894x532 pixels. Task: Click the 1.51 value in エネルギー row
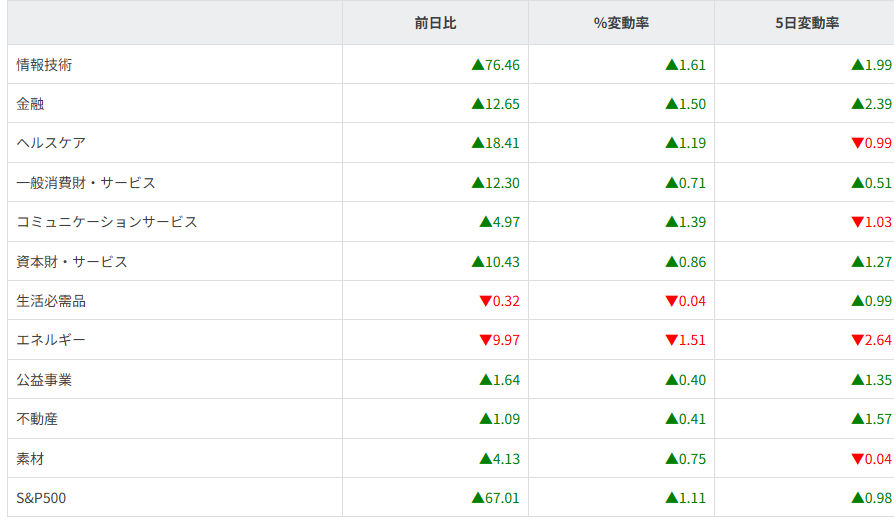click(693, 341)
